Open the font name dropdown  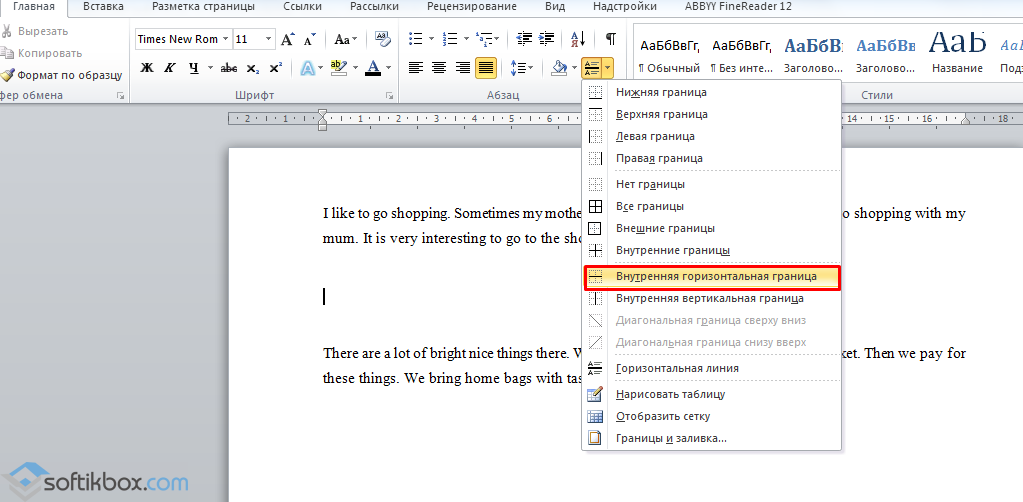[225, 40]
